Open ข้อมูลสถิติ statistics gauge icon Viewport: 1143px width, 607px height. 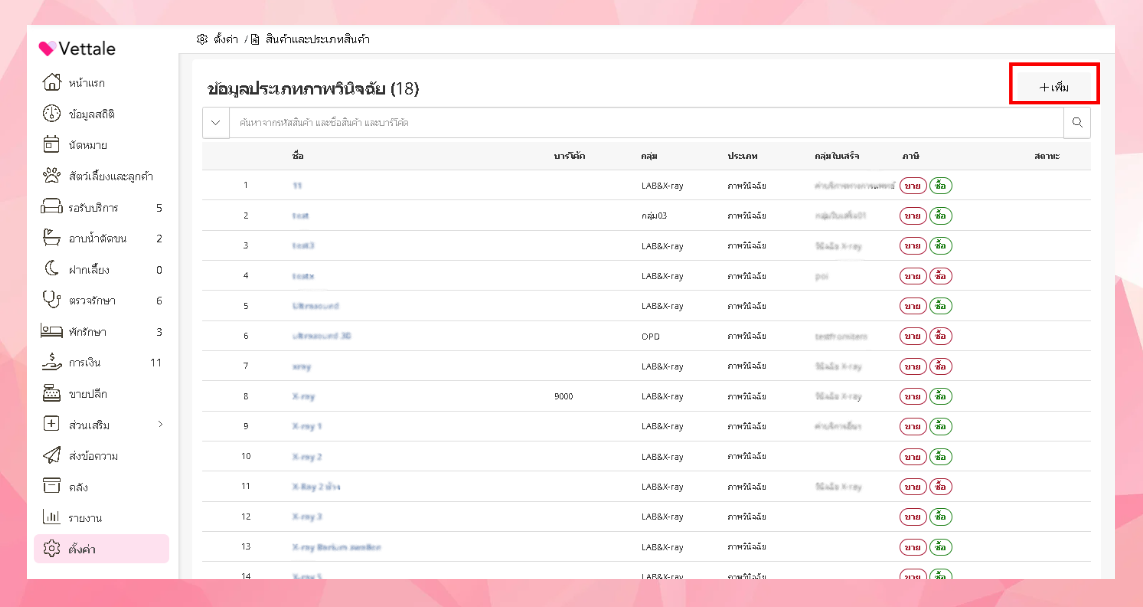point(52,113)
